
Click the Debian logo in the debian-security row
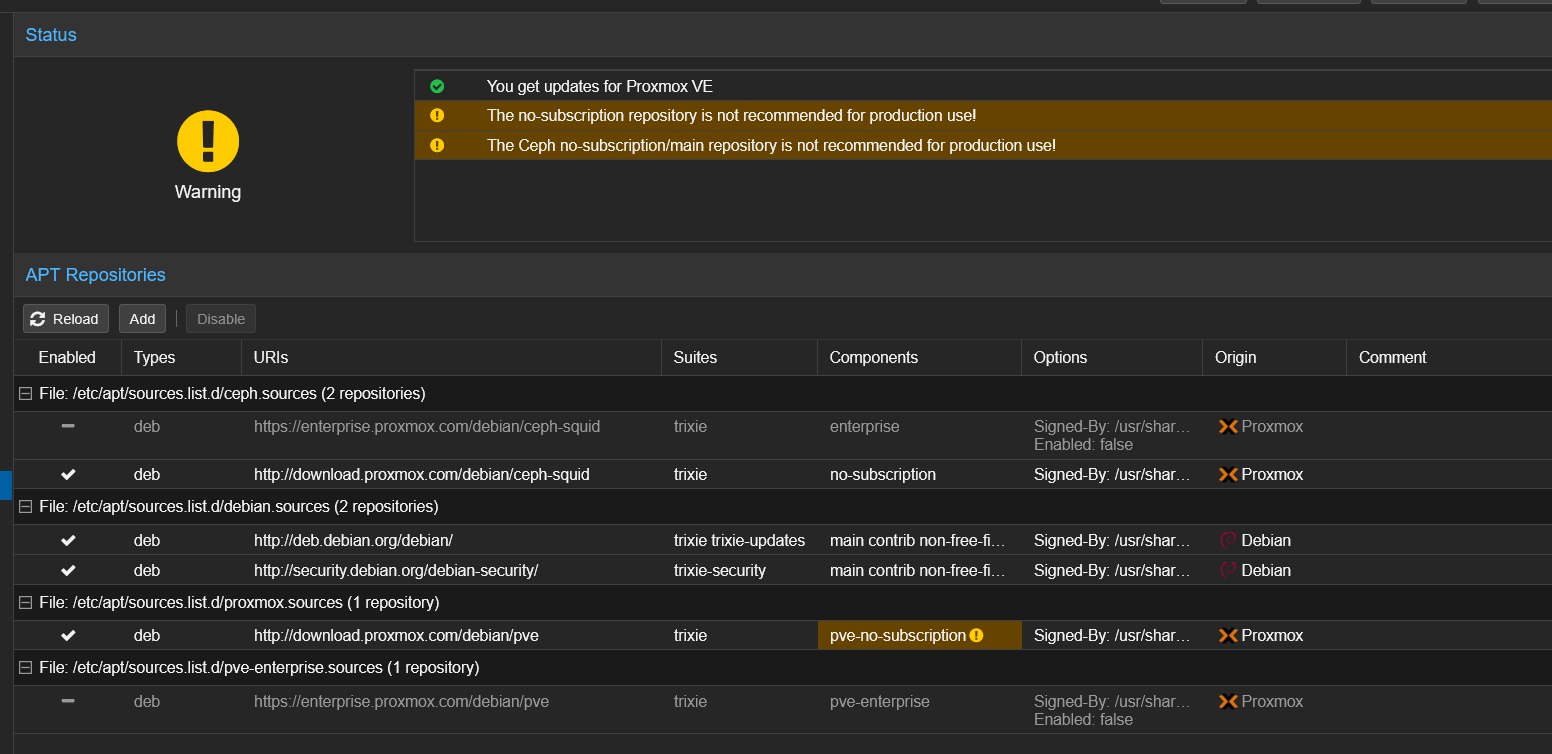[1228, 570]
